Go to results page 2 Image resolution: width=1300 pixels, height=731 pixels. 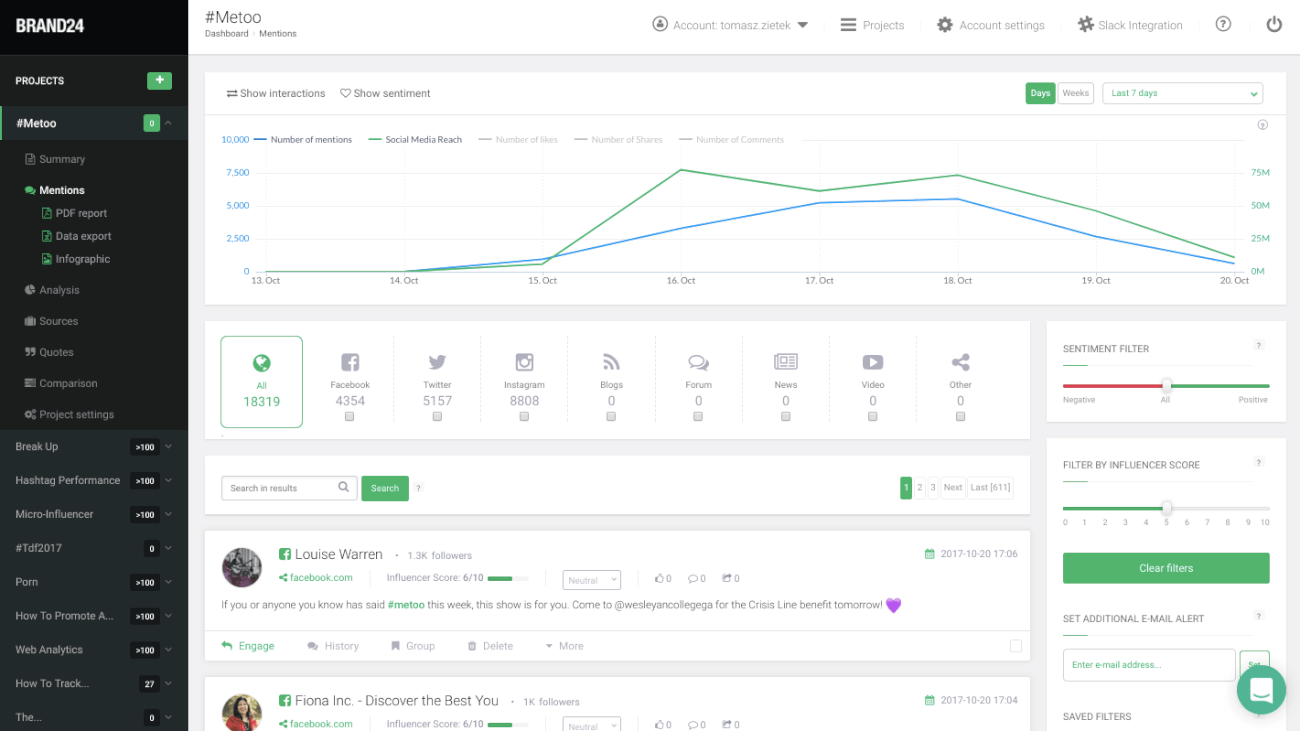tap(920, 487)
